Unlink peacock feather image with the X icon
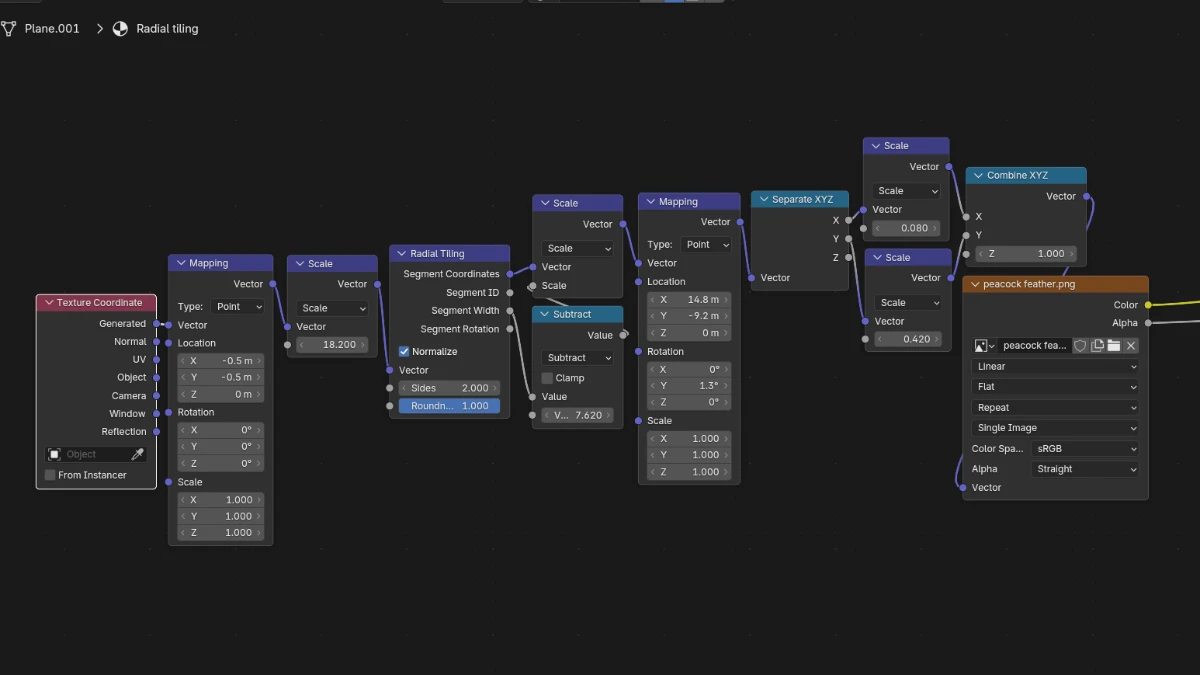The image size is (1200, 675). 1131,345
